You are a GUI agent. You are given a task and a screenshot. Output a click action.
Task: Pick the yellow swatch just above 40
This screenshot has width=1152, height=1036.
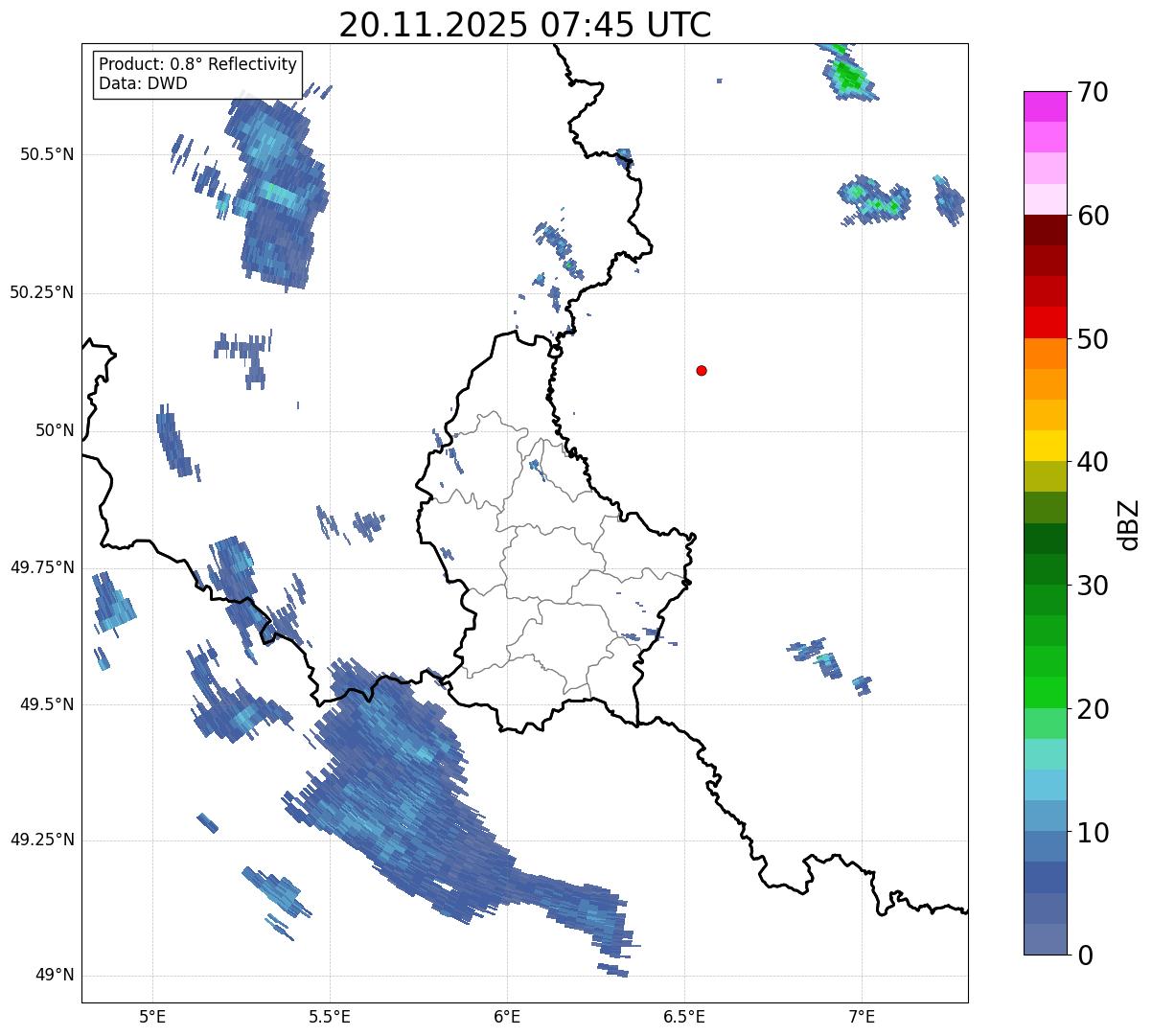[1045, 446]
